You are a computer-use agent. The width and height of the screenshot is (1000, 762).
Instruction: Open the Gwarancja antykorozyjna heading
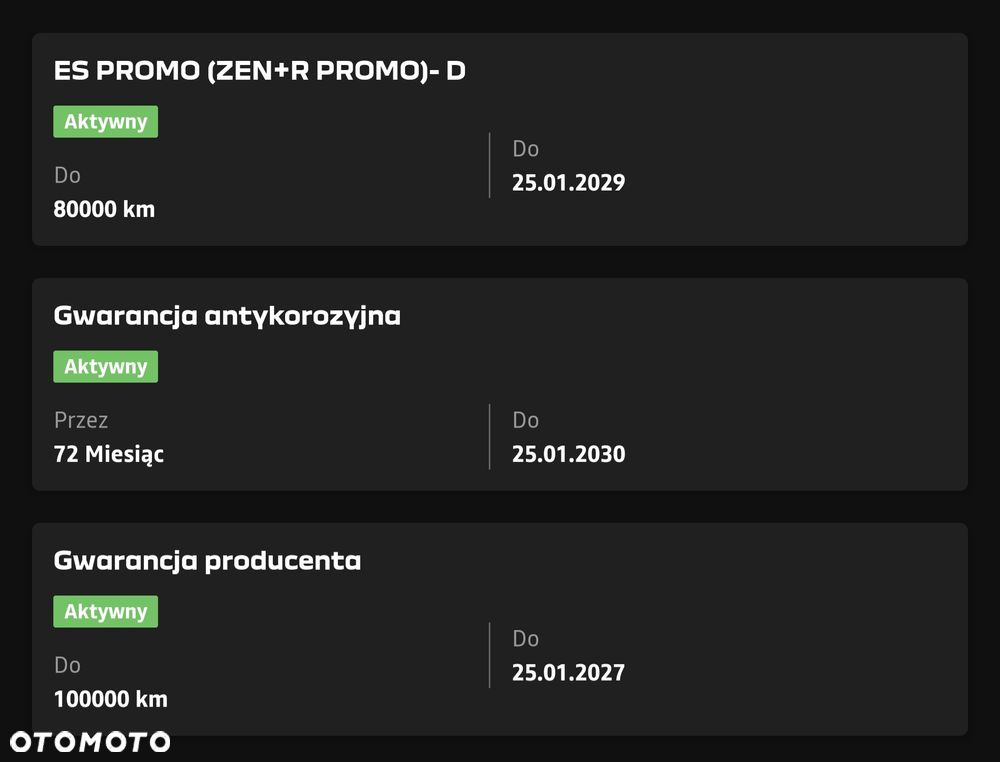[x=227, y=316]
